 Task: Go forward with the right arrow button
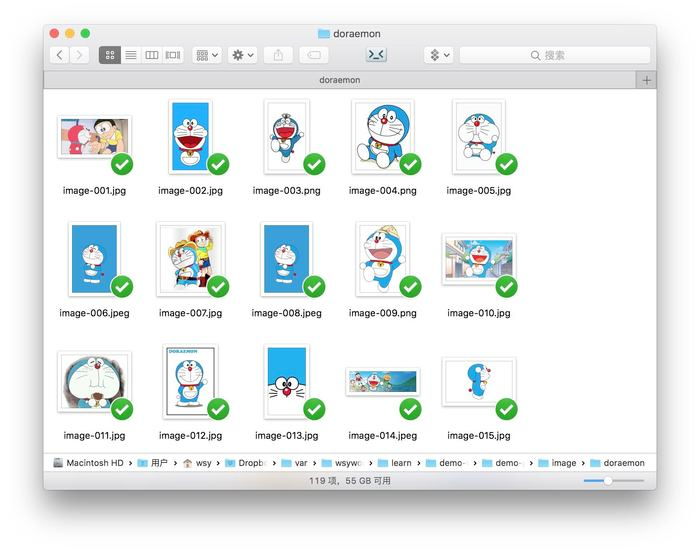click(x=79, y=55)
